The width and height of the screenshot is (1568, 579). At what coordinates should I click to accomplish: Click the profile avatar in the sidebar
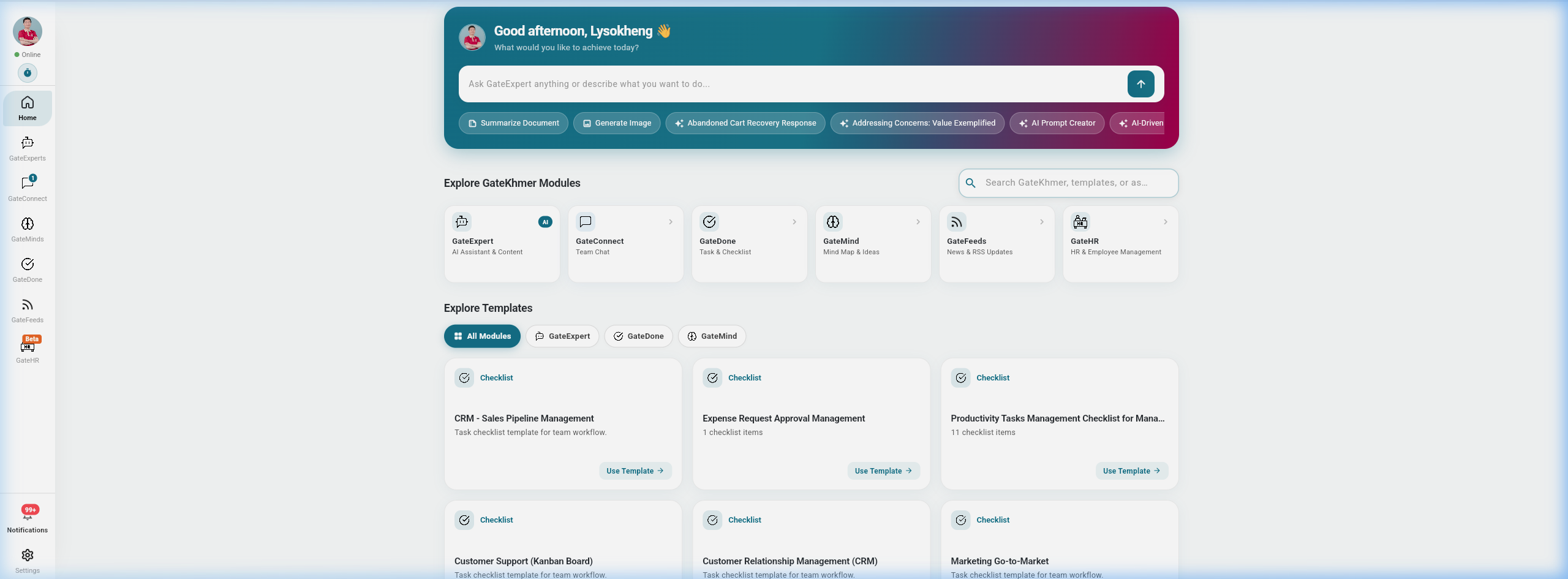(x=28, y=31)
